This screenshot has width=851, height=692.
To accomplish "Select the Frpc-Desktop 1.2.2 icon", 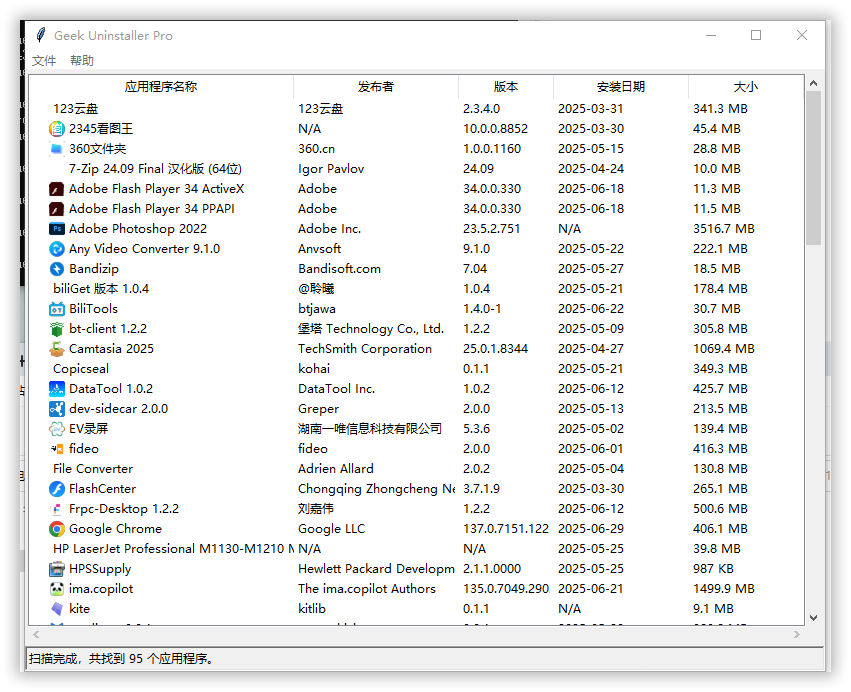I will point(56,509).
